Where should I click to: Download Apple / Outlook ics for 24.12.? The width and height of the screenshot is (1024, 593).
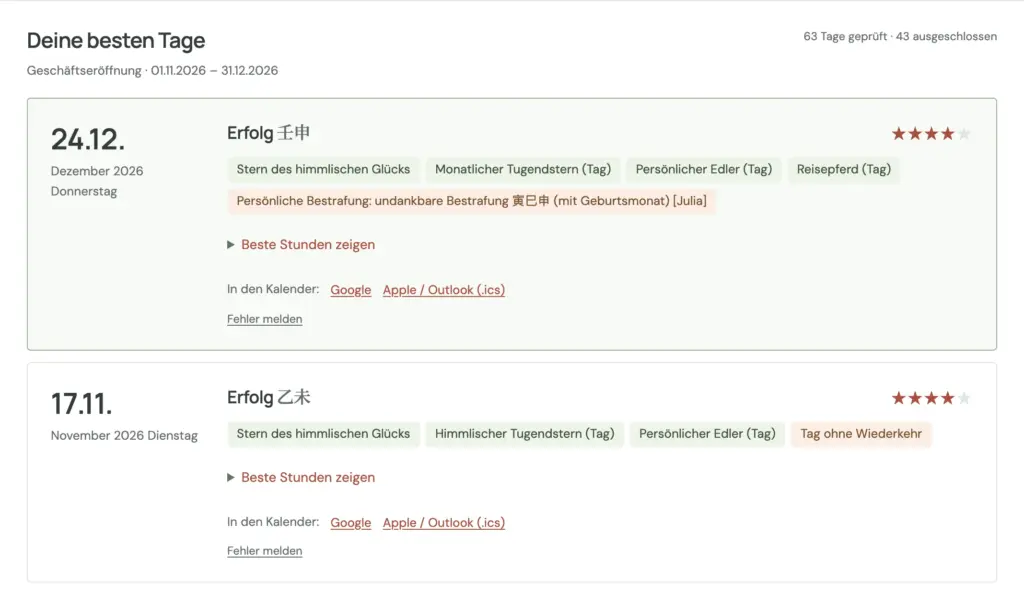pyautogui.click(x=443, y=290)
